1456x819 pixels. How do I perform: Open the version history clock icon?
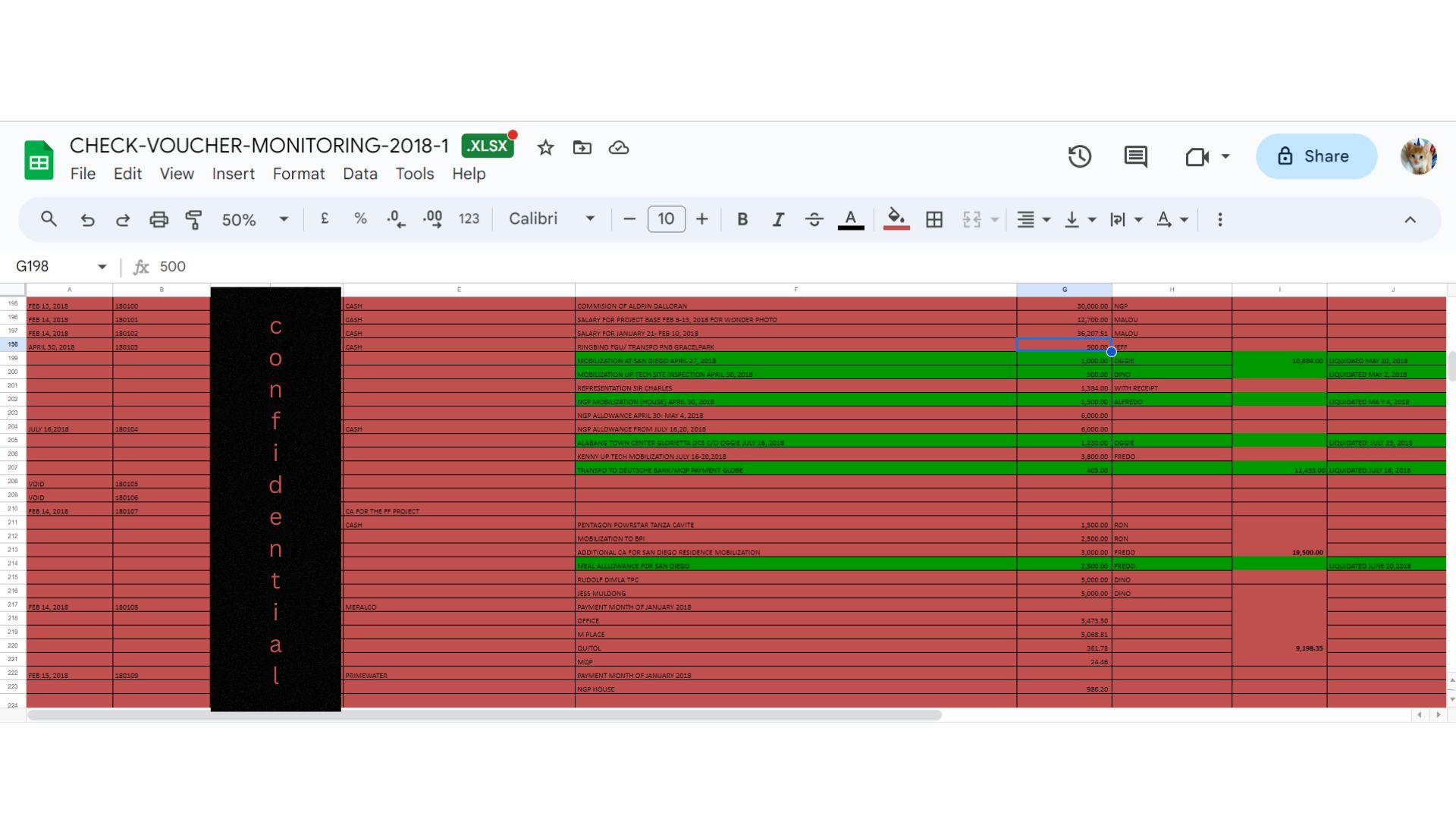(x=1079, y=157)
